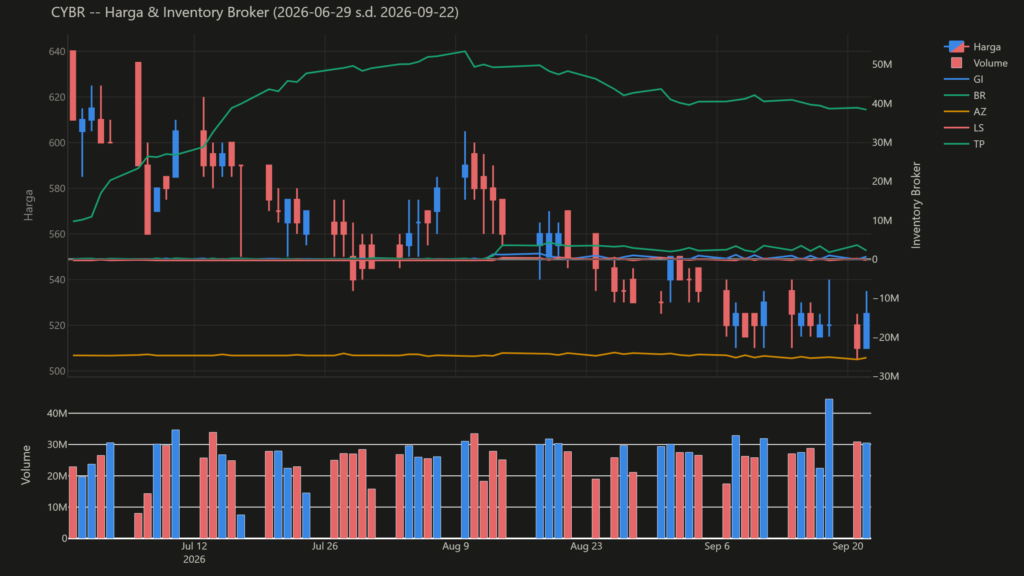The height and width of the screenshot is (576, 1024).
Task: Click the '600' price tick label
Action: point(57,143)
